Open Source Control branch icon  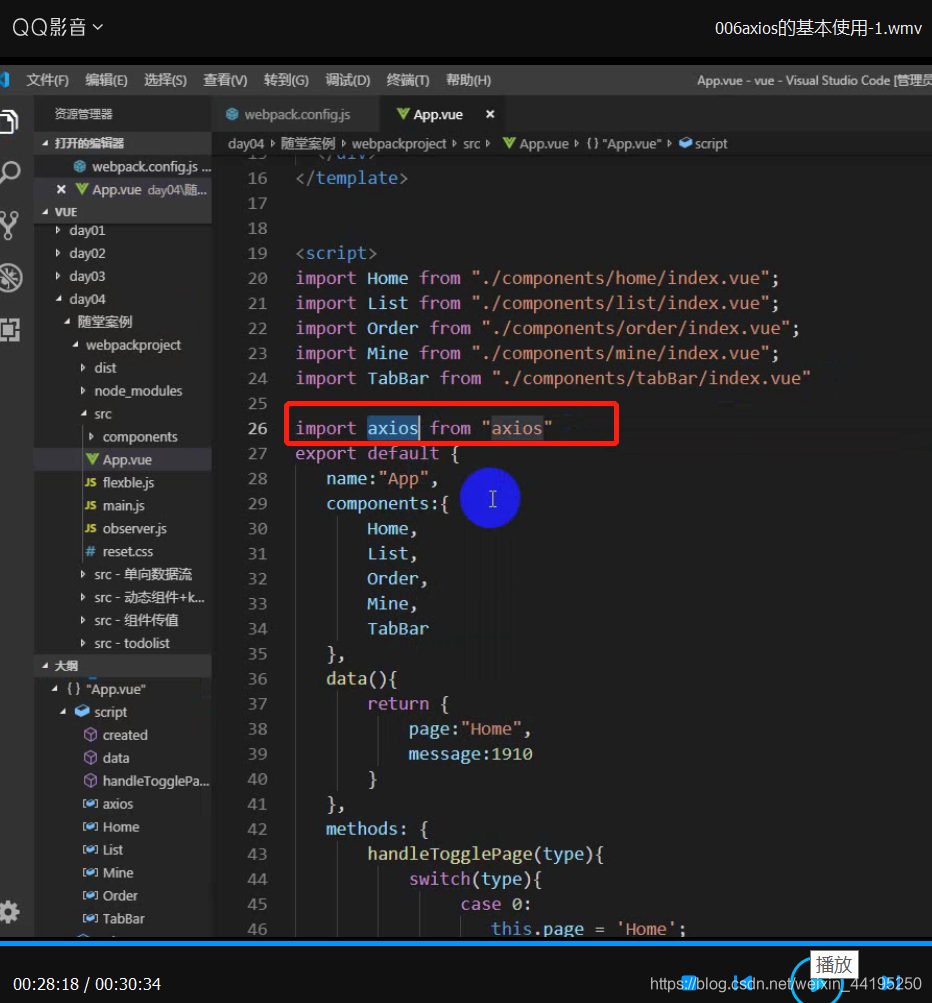pos(9,225)
